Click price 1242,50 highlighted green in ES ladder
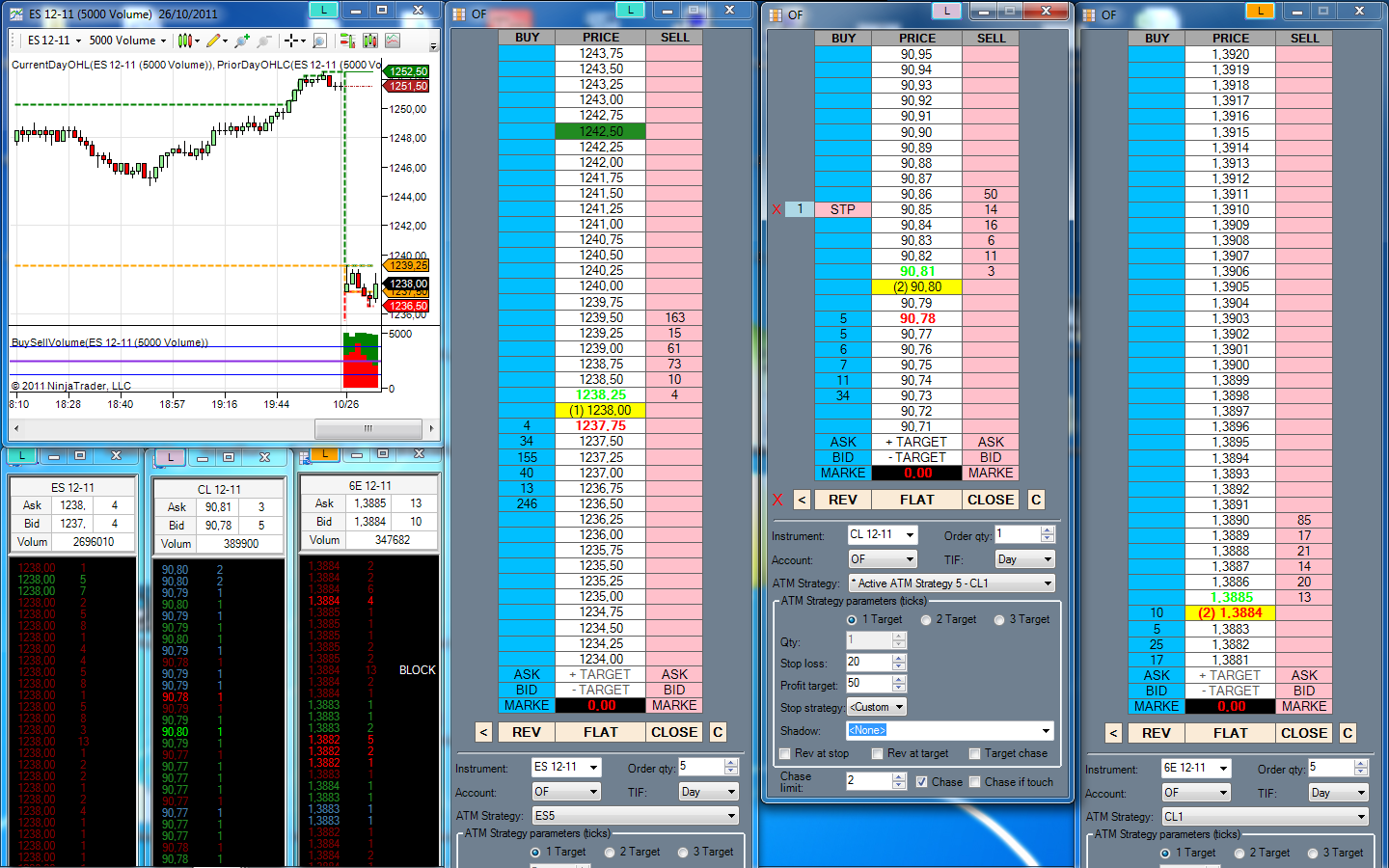This screenshot has height=868, width=1389. pos(601,131)
